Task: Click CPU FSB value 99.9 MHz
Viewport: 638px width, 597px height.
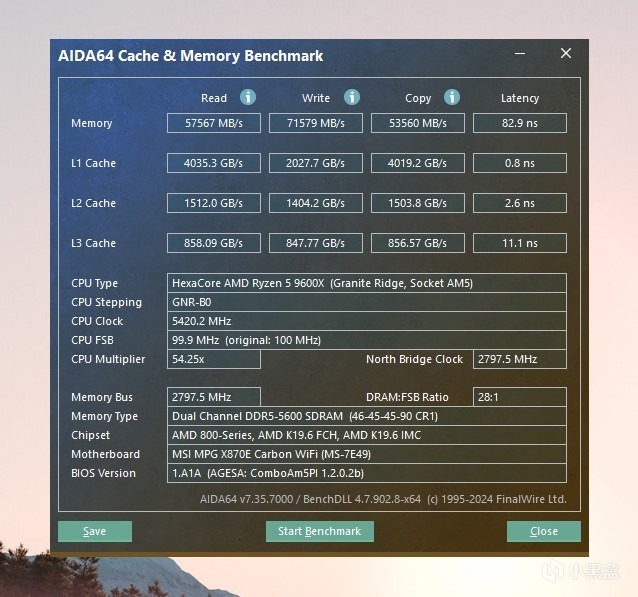Action: point(367,340)
